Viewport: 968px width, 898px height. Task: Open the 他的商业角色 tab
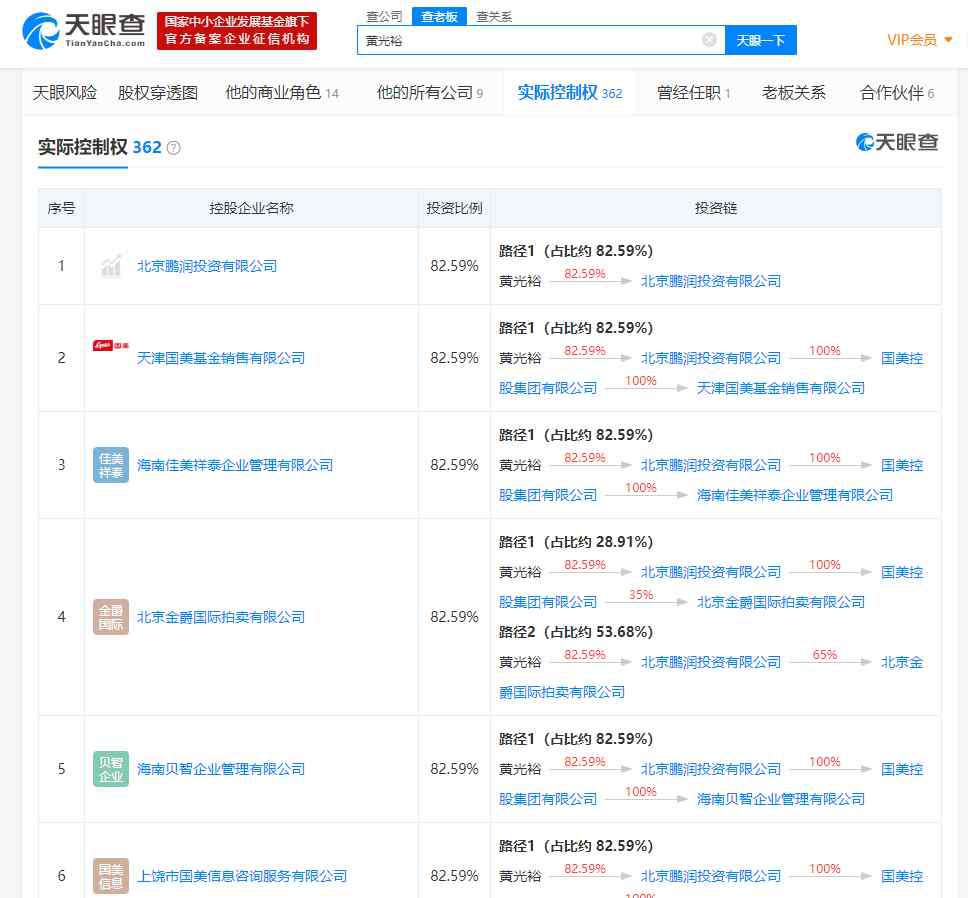tap(282, 93)
